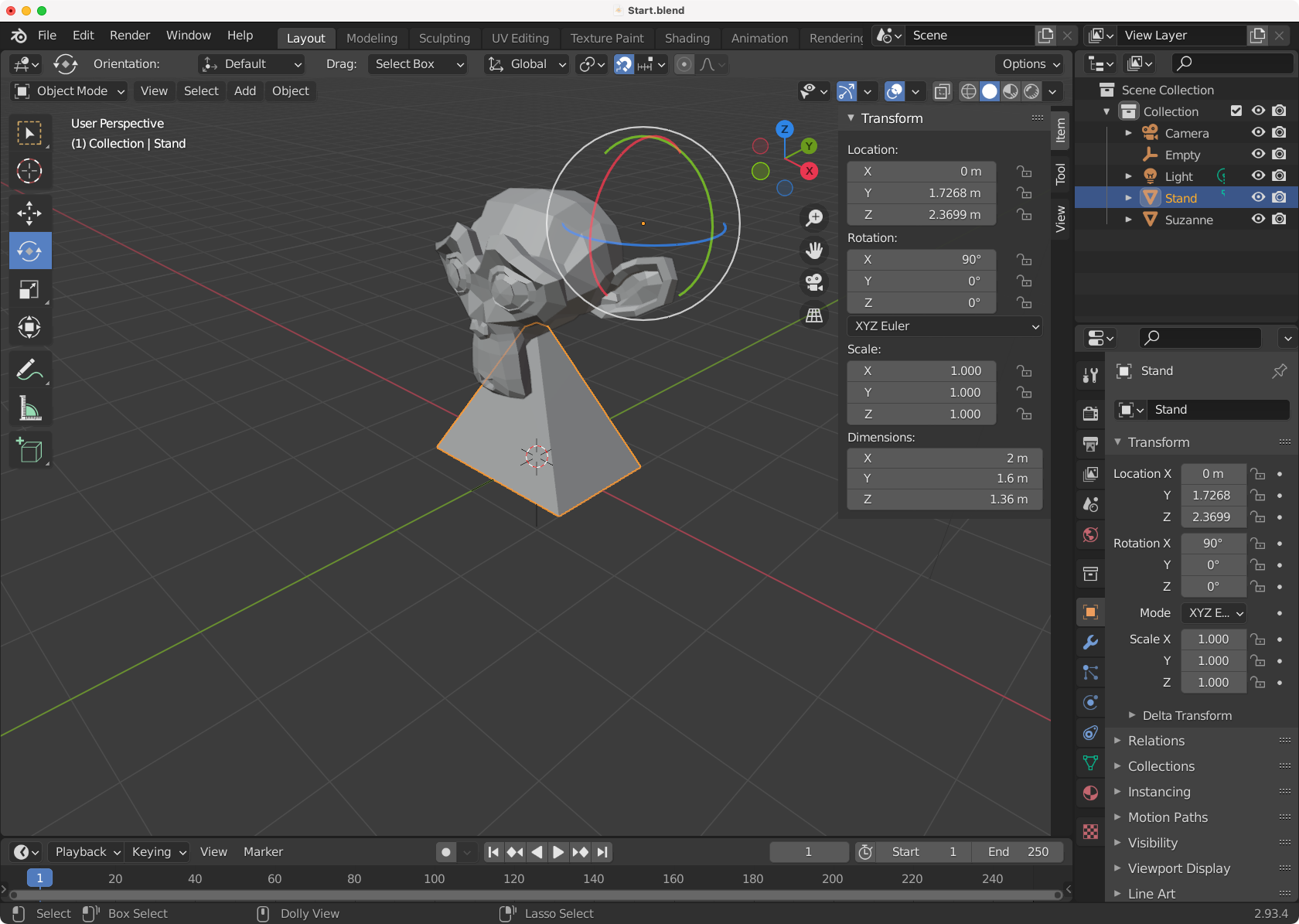Click the Add Cube tool
Image resolution: width=1299 pixels, height=924 pixels.
29,450
